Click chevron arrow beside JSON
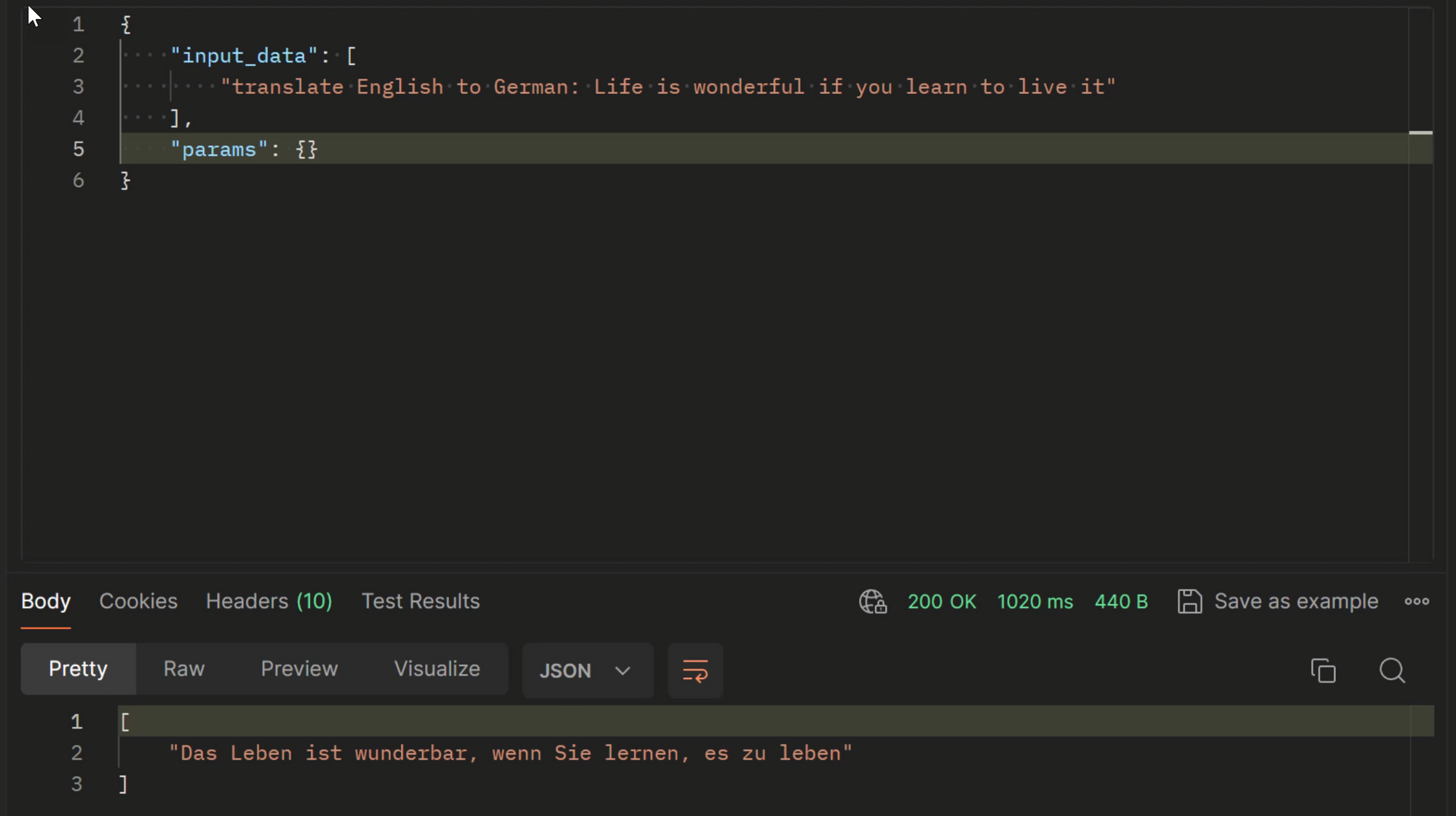The image size is (1456, 816). click(x=622, y=670)
